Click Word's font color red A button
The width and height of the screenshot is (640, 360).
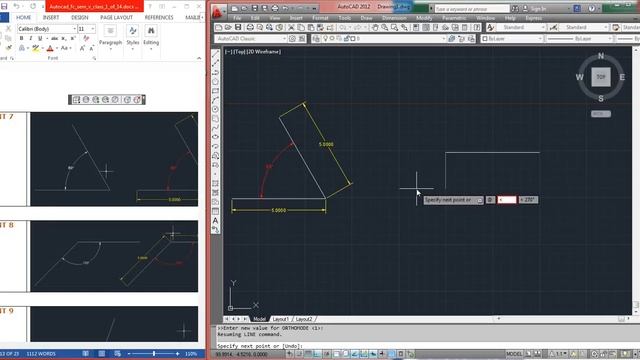point(50,48)
